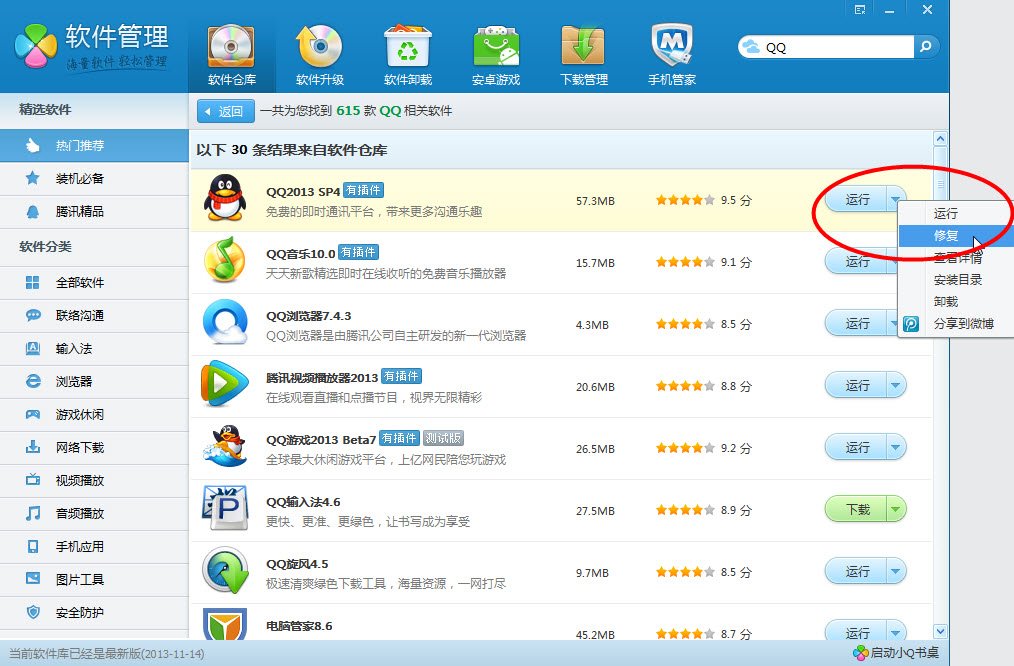
Task: Open the 软件仓库 software library icon
Action: tap(232, 47)
